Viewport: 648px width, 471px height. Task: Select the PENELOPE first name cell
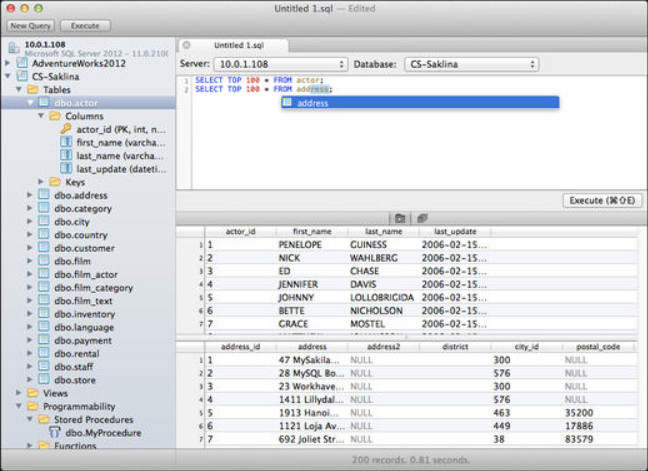tap(312, 245)
